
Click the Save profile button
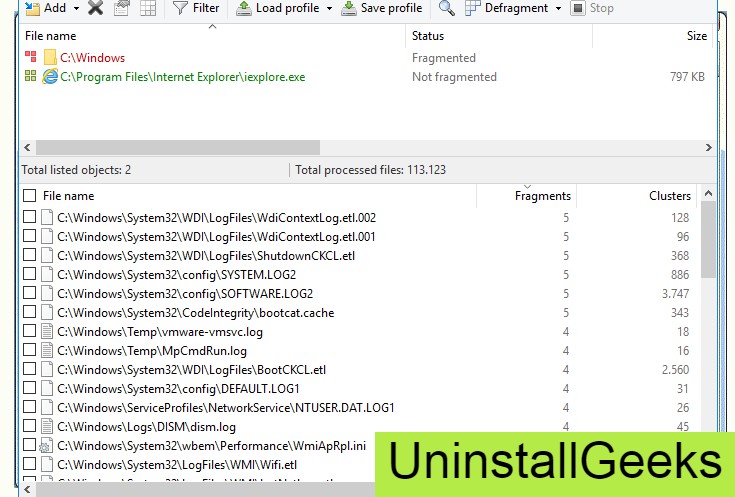pos(382,8)
